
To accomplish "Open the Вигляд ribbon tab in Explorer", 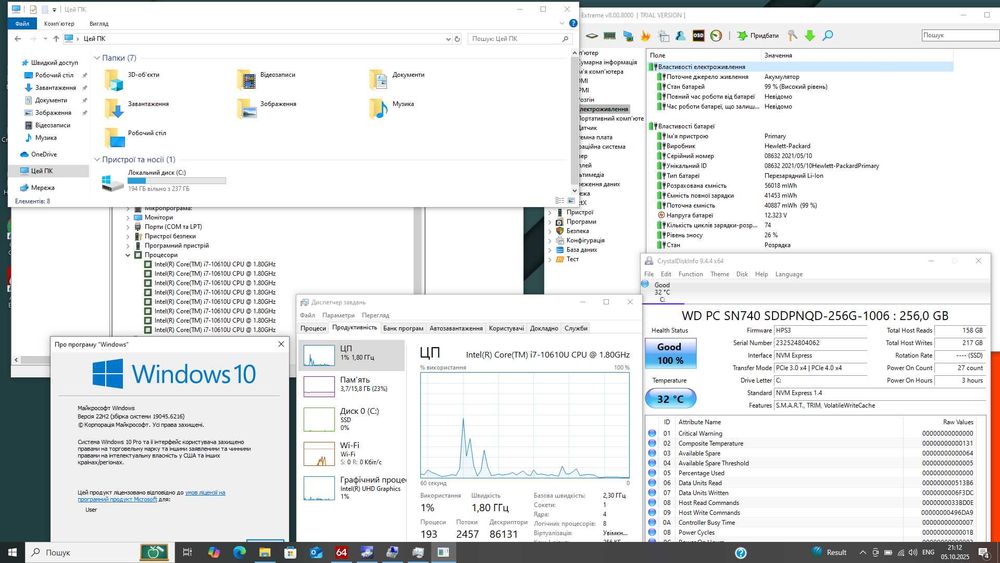I will [x=99, y=24].
